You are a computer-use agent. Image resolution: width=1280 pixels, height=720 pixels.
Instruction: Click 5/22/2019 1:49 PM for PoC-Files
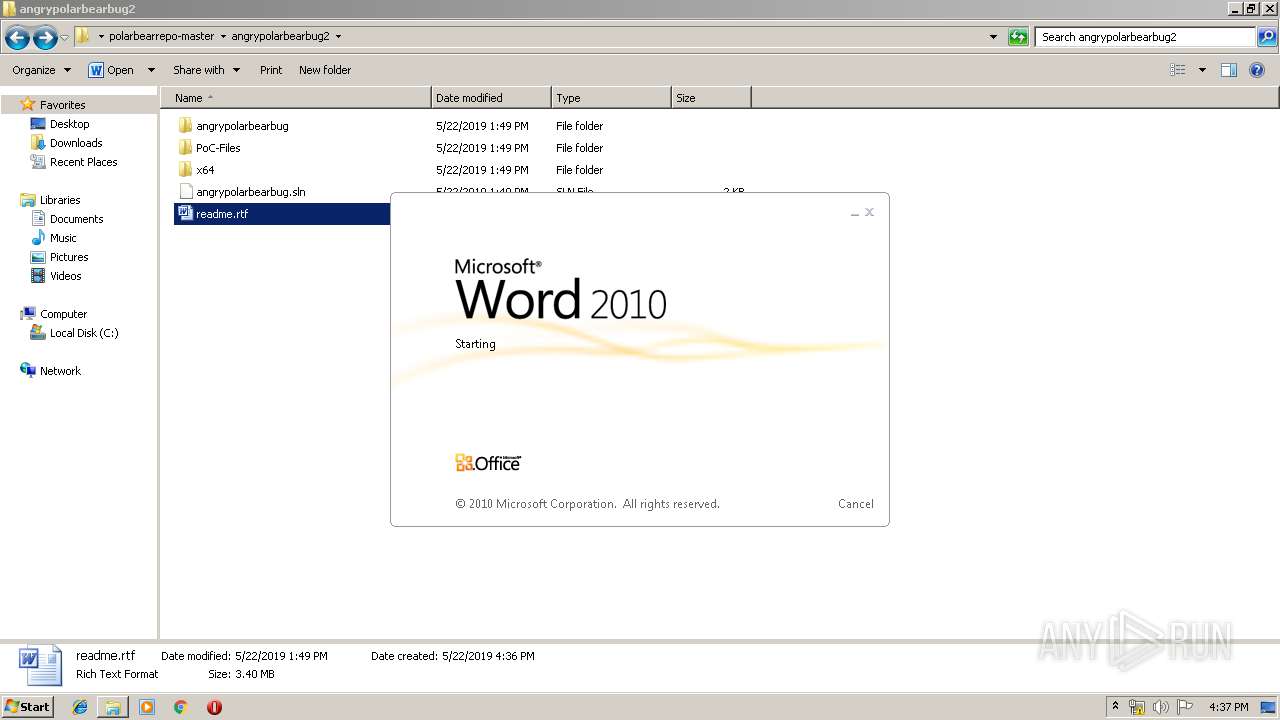click(x=482, y=148)
